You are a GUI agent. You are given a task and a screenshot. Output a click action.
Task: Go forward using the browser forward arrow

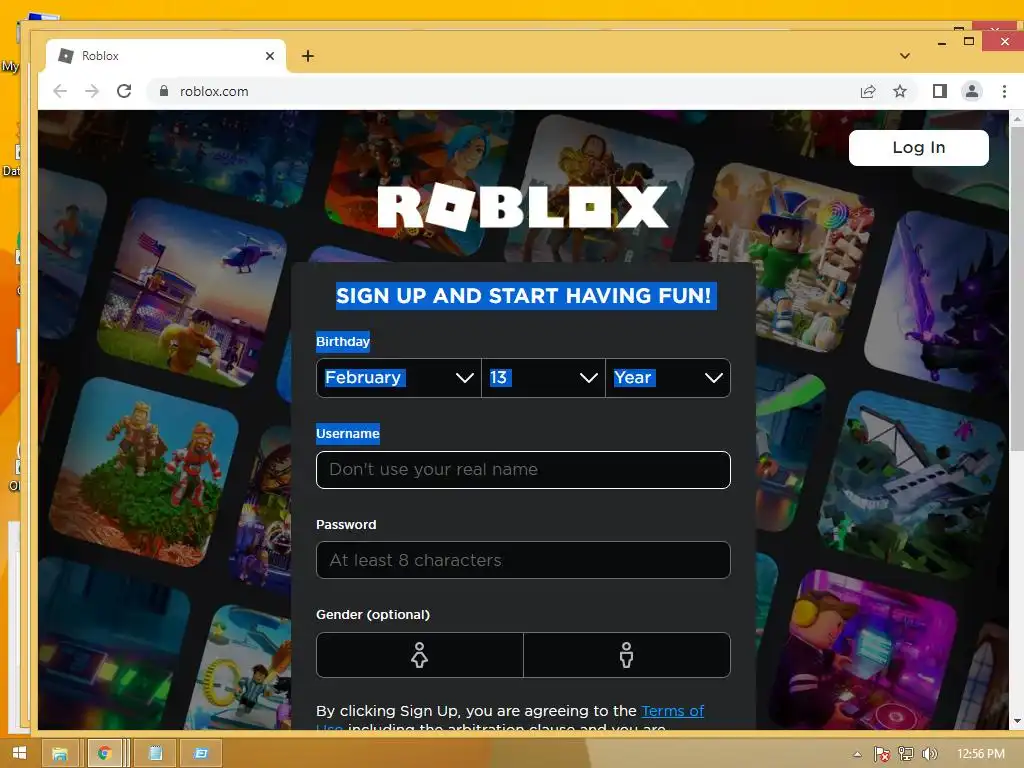click(x=92, y=91)
